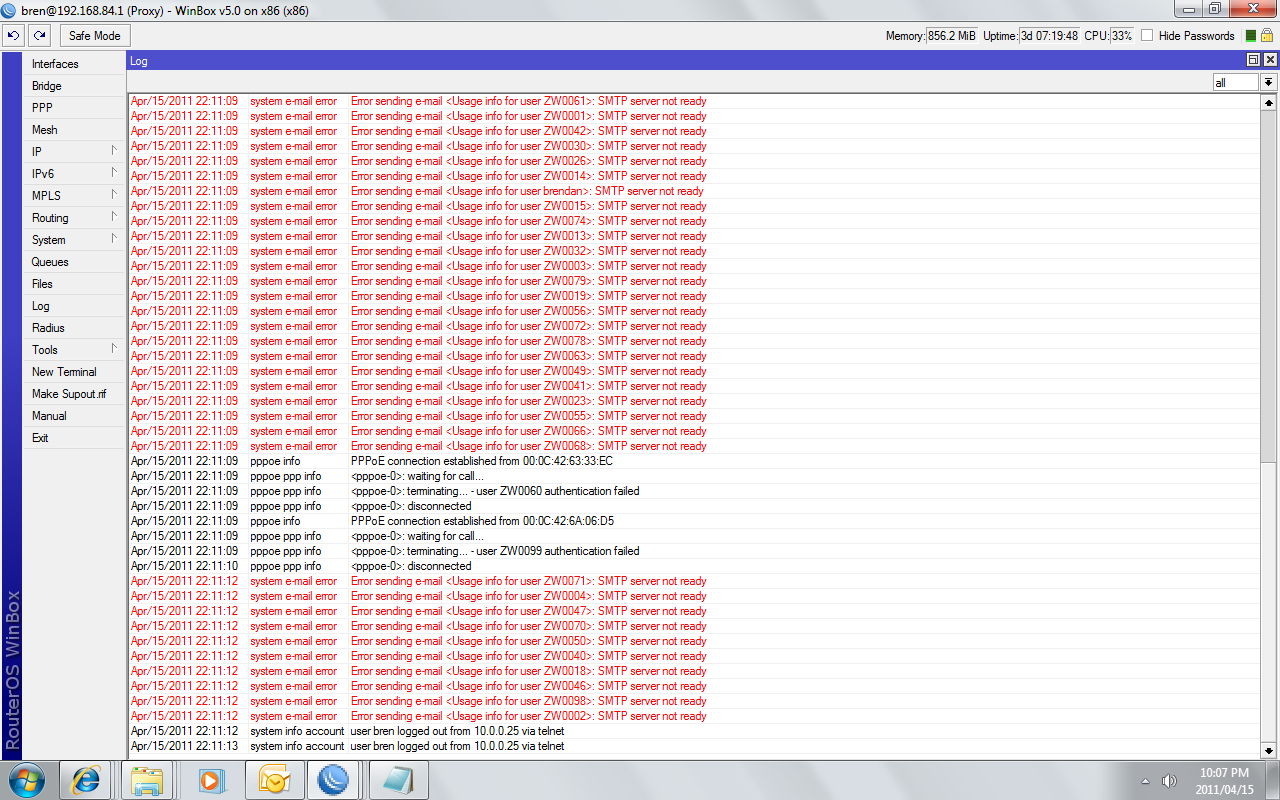1280x800 pixels.
Task: Select the WinBox taskbar icon
Action: pos(333,780)
